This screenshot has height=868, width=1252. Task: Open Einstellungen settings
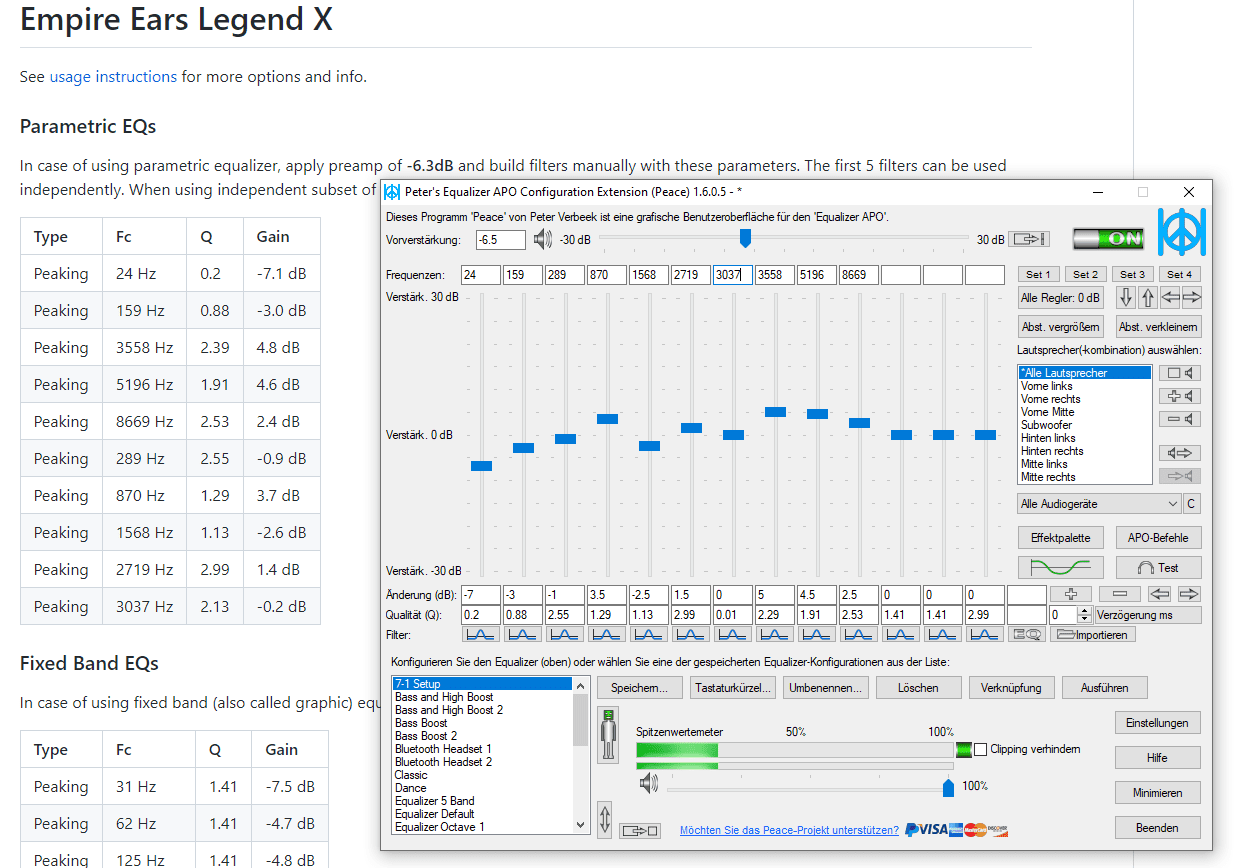[x=1157, y=723]
